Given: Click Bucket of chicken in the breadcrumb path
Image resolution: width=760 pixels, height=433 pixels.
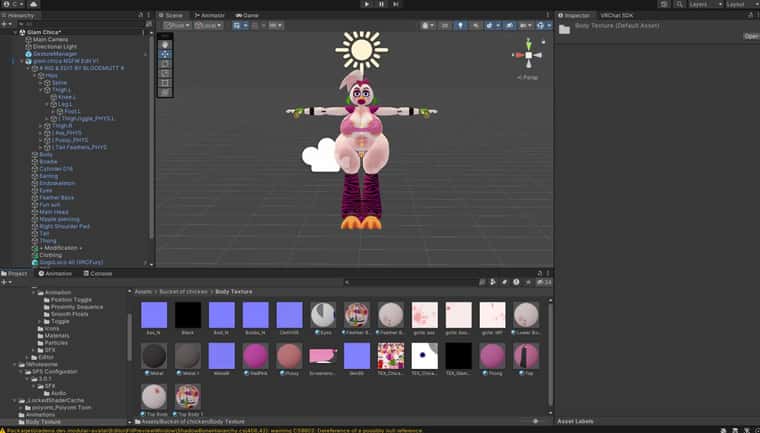Looking at the screenshot, I should click(x=183, y=291).
